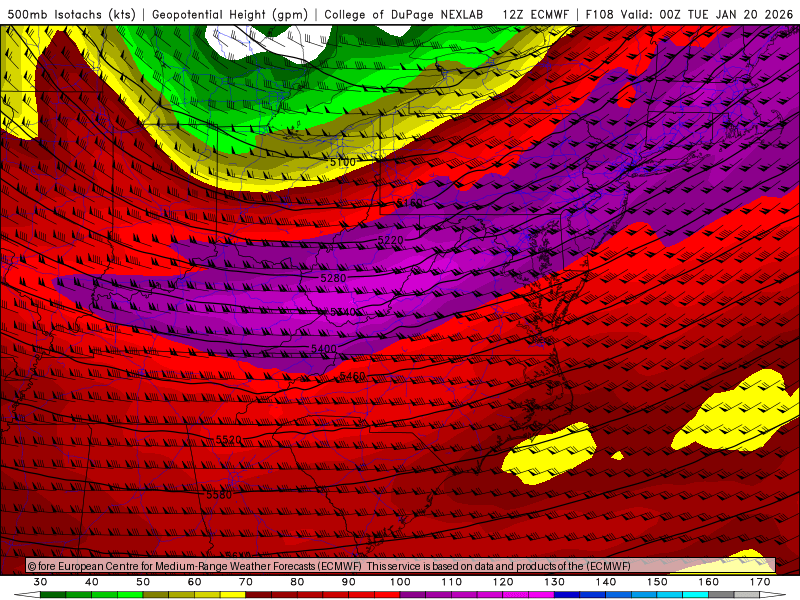The image size is (800, 600).
Task: Click the 5220 height contour label
Action: [x=391, y=240]
